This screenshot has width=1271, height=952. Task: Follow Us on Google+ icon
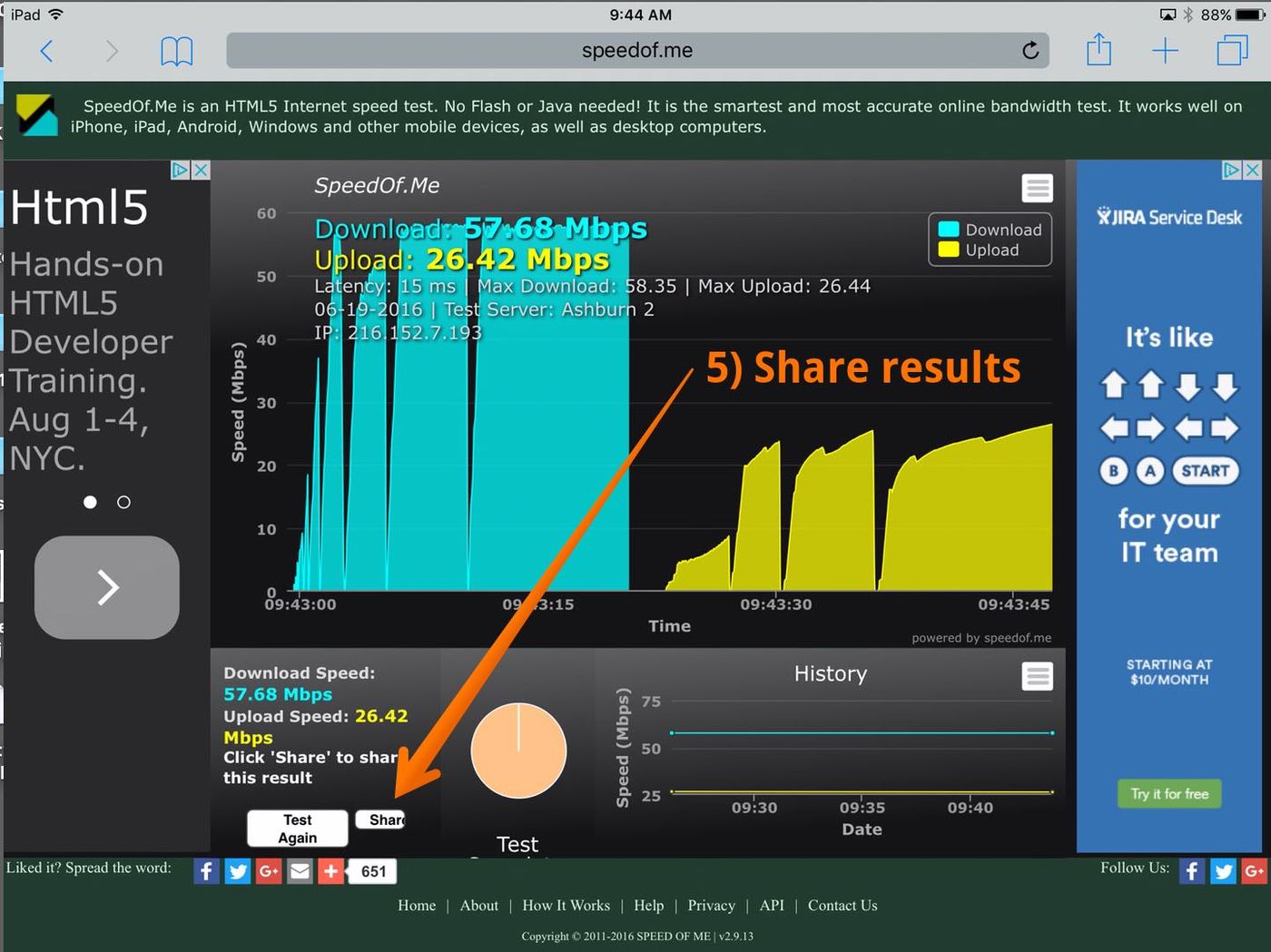(1255, 871)
